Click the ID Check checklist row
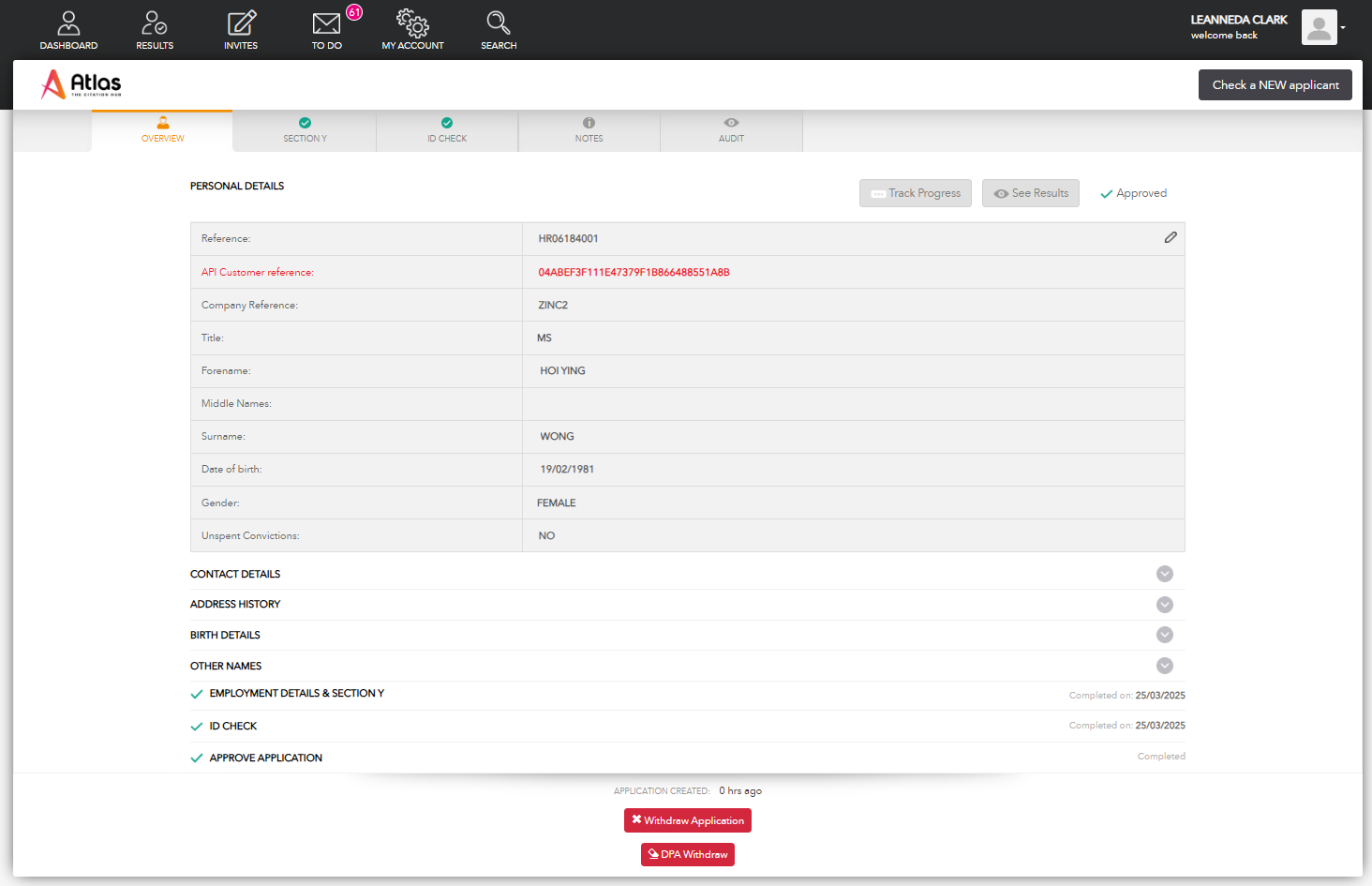This screenshot has width=1372, height=886. (688, 726)
